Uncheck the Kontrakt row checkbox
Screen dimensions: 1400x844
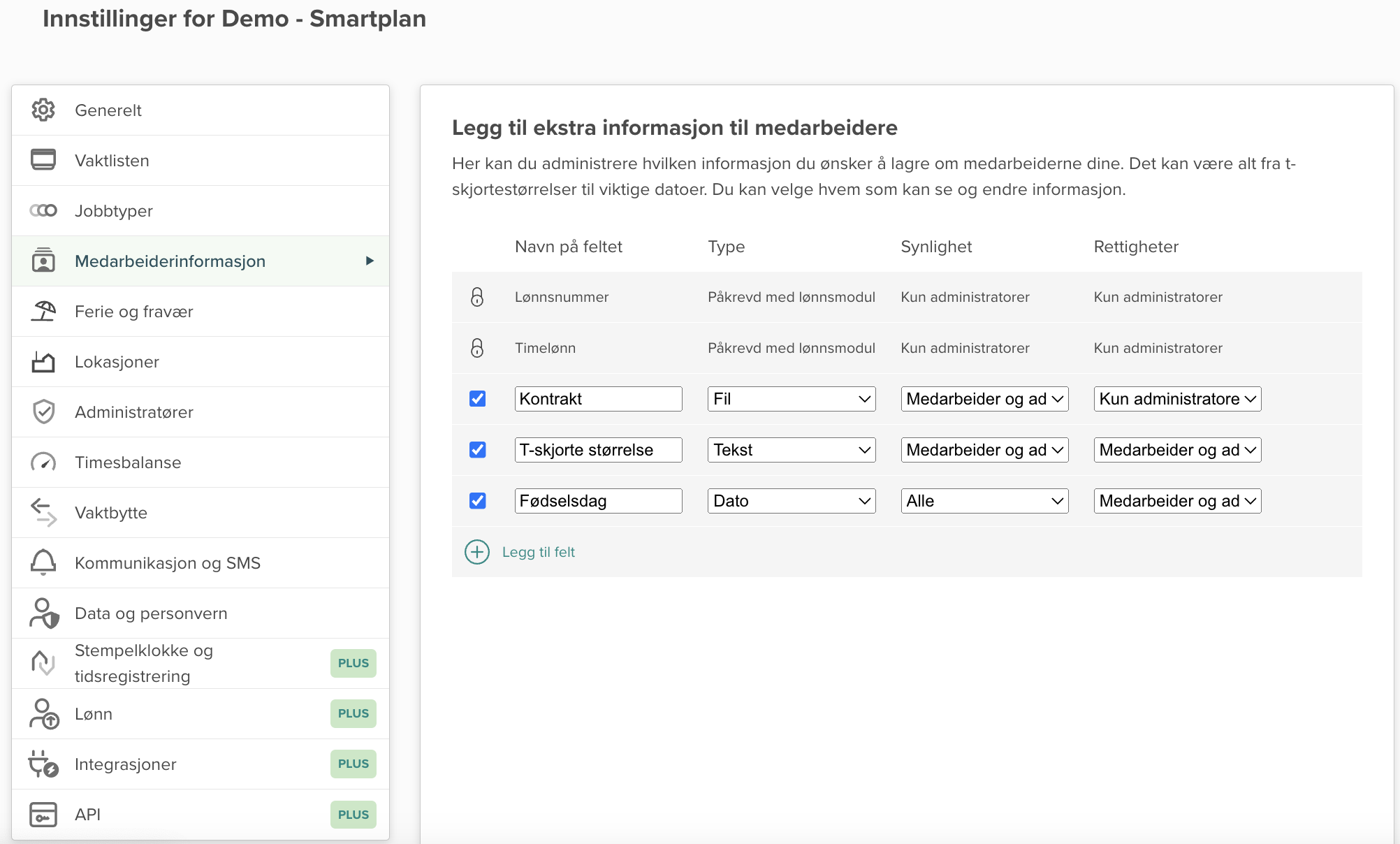[x=478, y=399]
